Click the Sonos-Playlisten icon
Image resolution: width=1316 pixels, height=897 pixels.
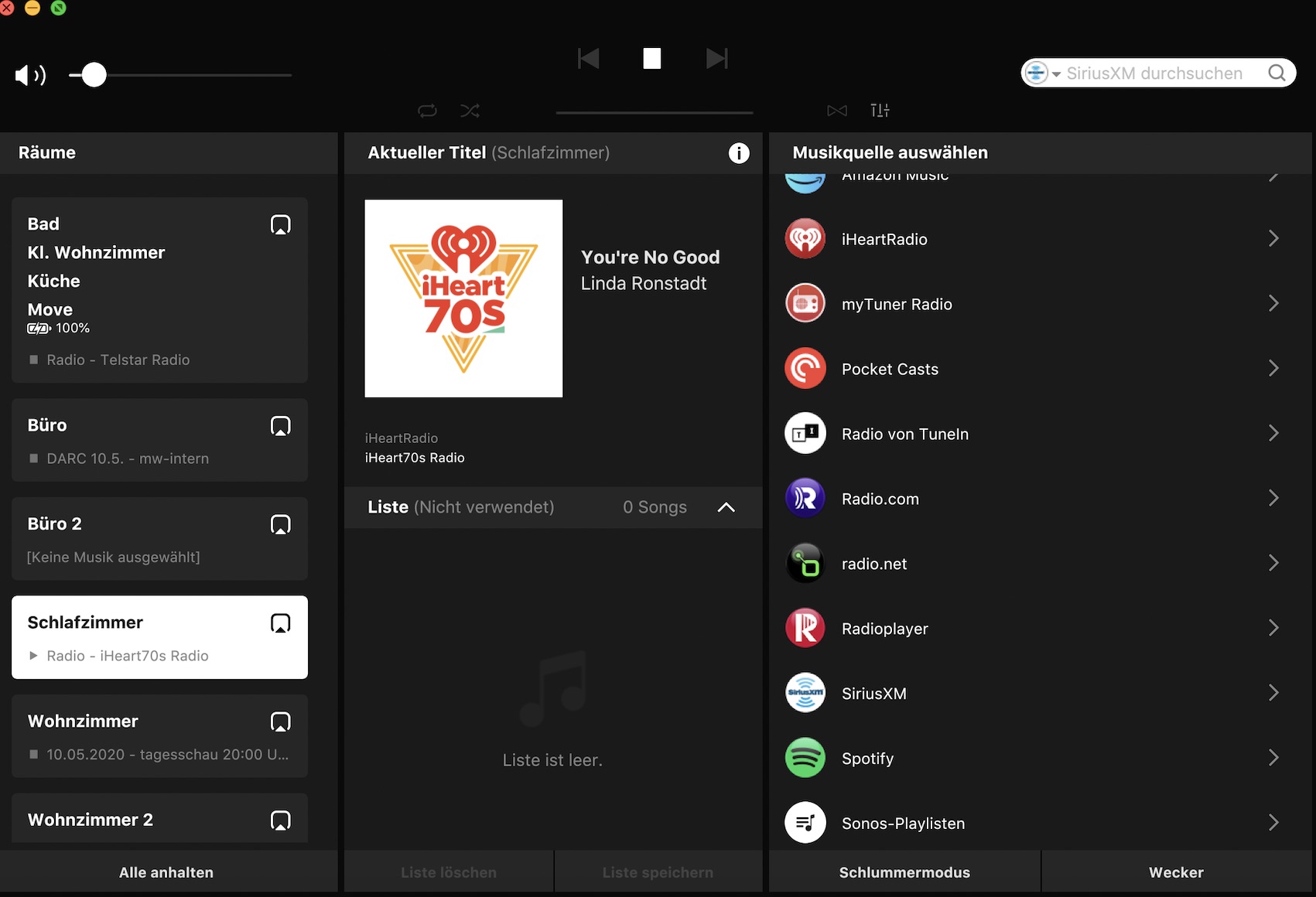point(805,824)
